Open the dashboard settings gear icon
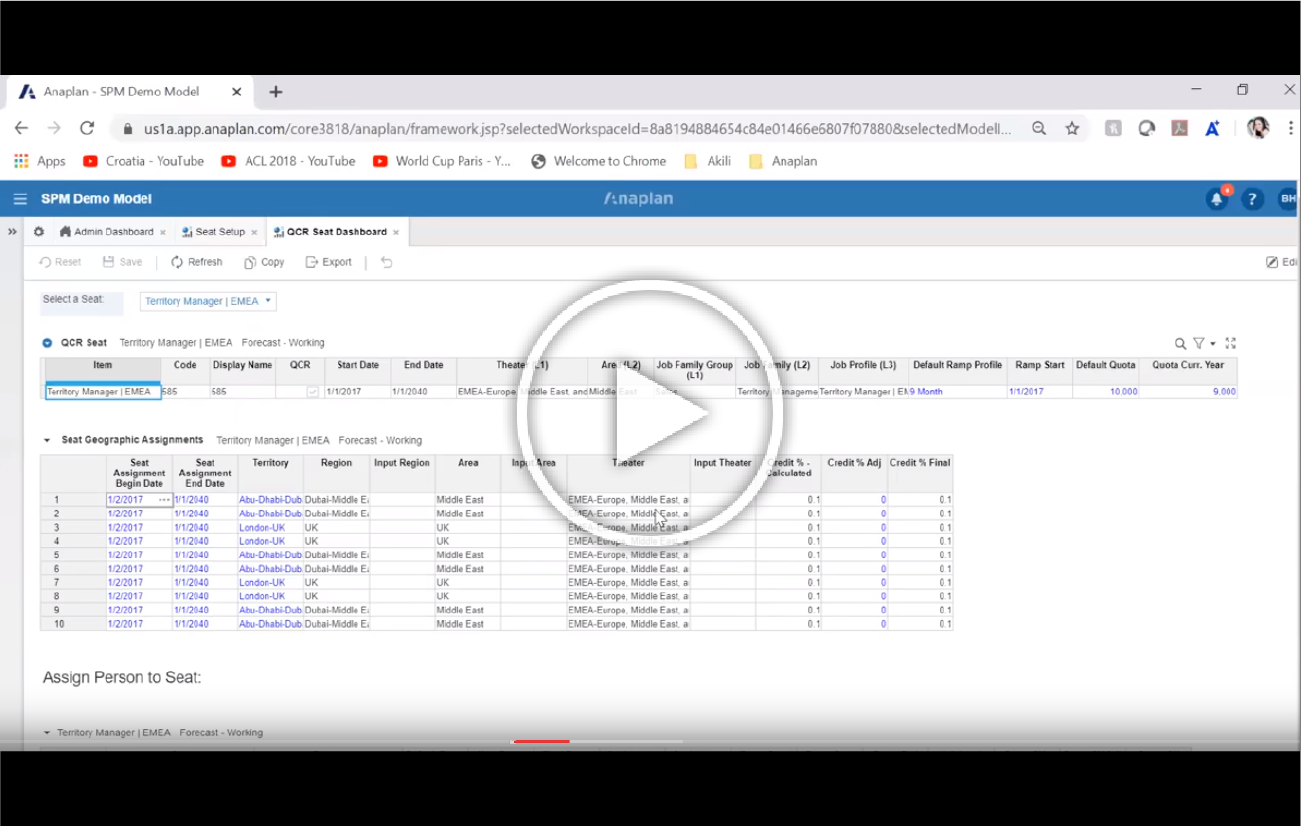 [39, 232]
